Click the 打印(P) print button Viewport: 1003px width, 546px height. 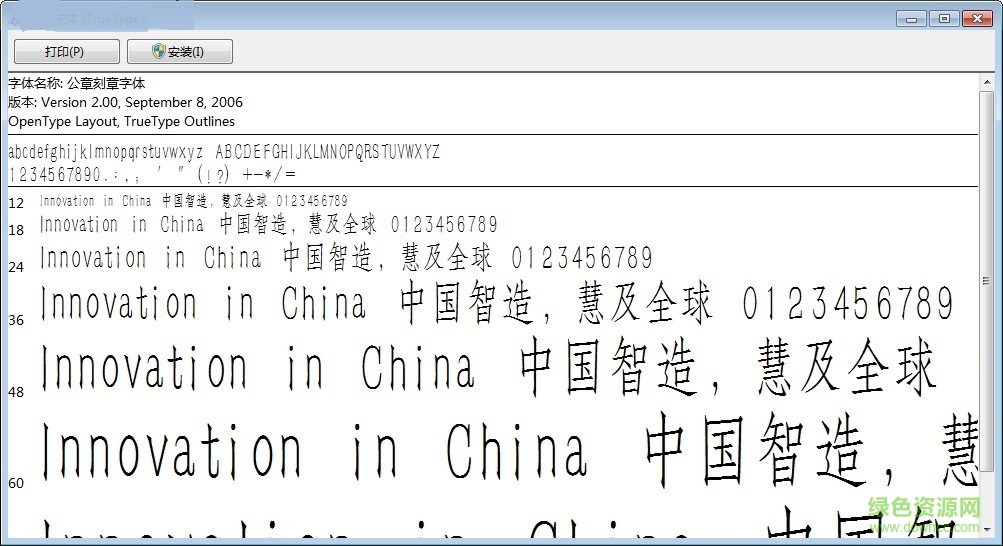pyautogui.click(x=67, y=52)
